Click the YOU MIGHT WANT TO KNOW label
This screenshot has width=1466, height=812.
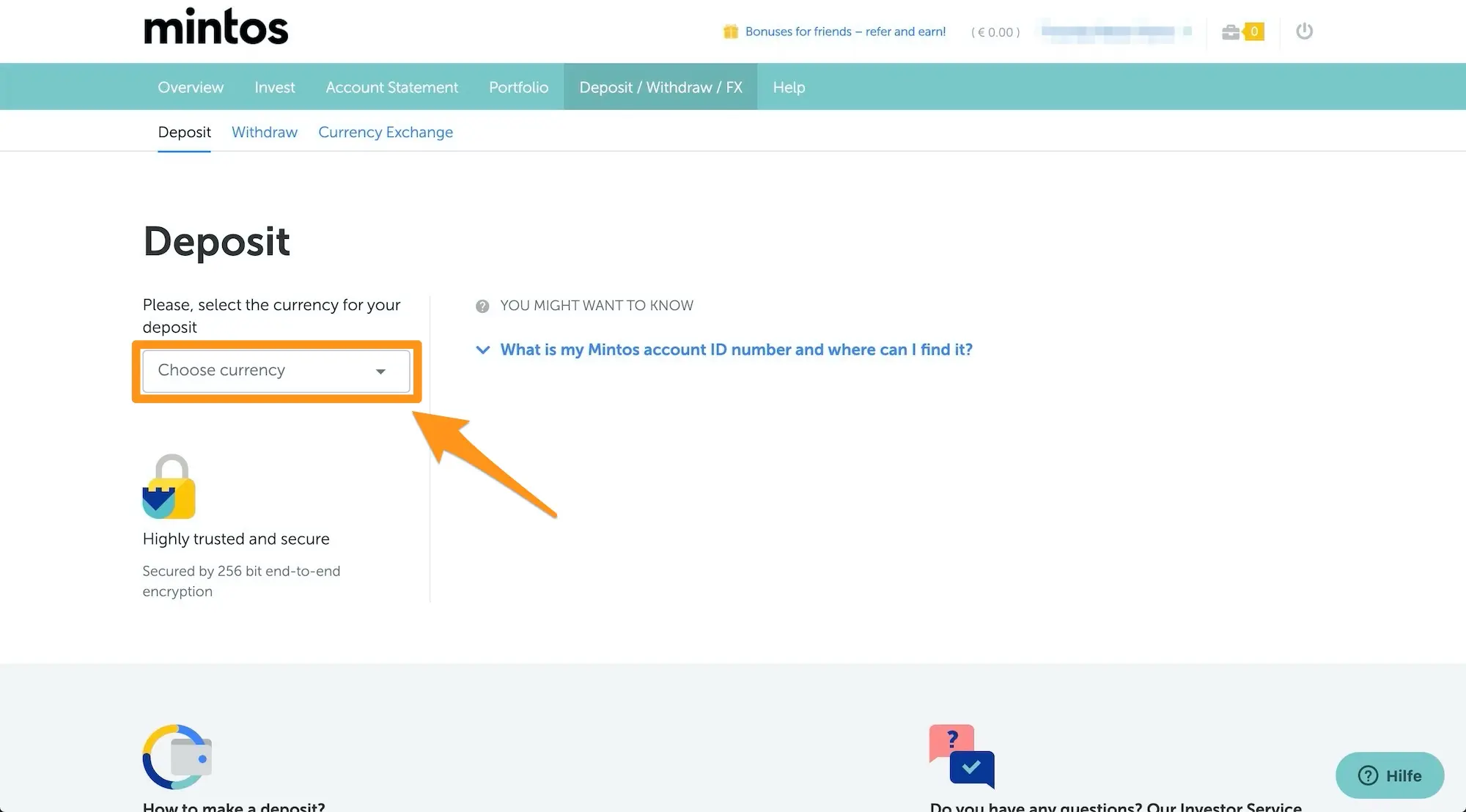[x=597, y=306]
